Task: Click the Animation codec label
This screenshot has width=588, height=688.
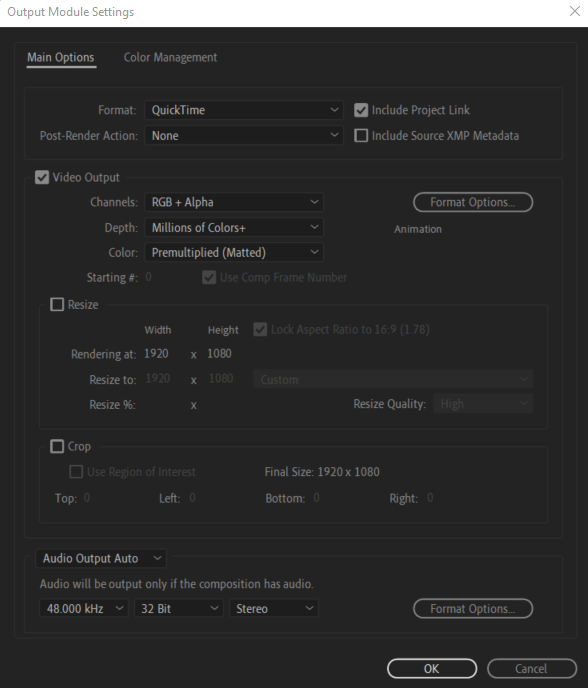Action: click(x=418, y=229)
